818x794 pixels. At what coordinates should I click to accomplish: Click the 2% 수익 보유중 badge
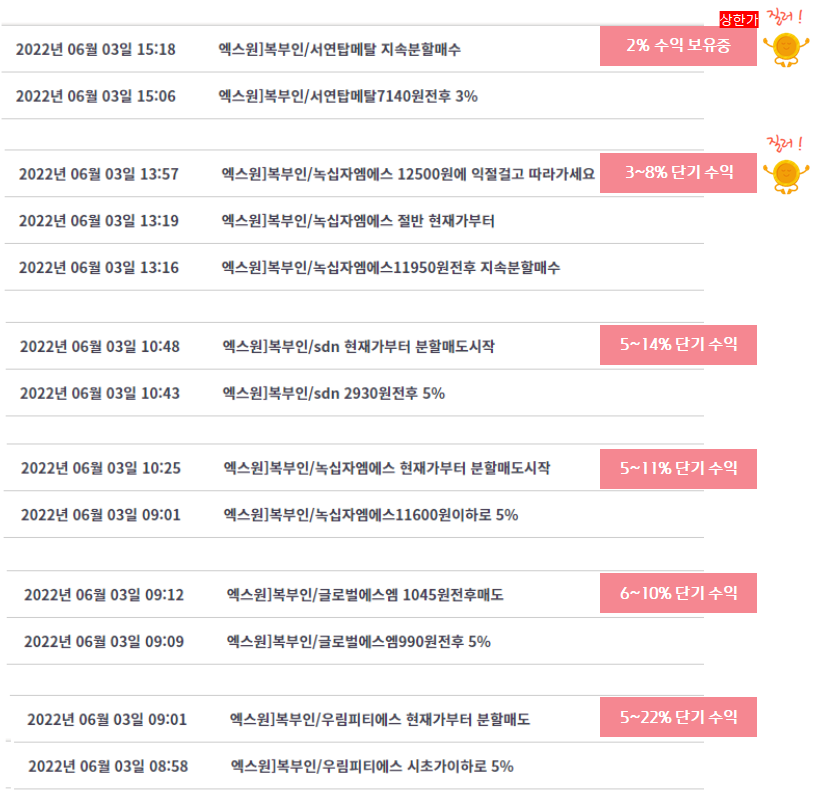(678, 46)
